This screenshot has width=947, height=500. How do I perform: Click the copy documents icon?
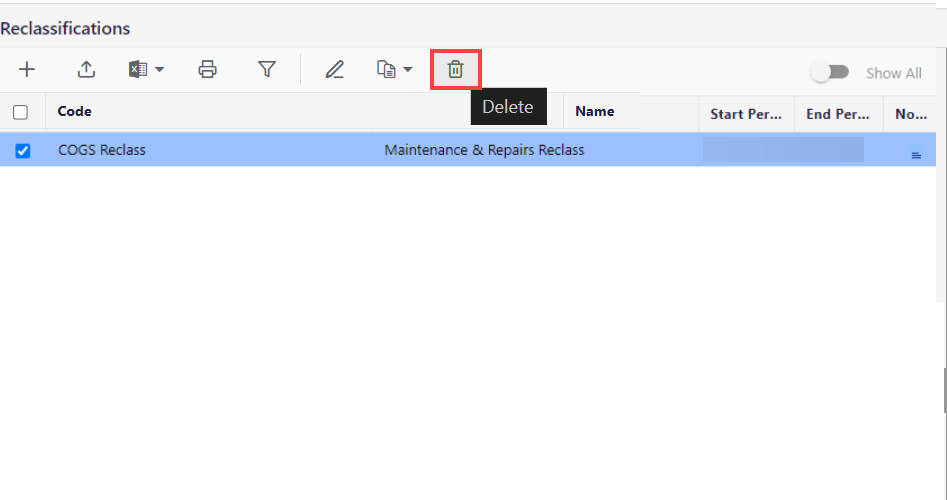point(387,69)
